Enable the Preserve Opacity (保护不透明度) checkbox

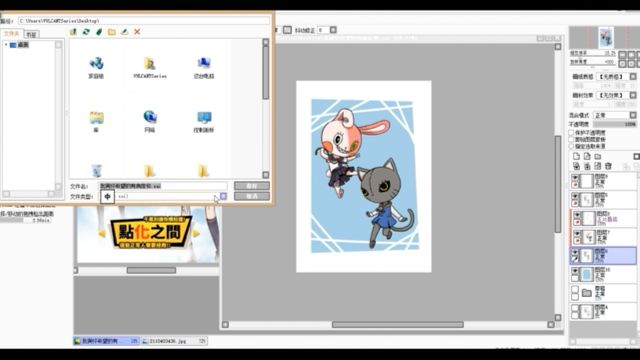(x=571, y=133)
